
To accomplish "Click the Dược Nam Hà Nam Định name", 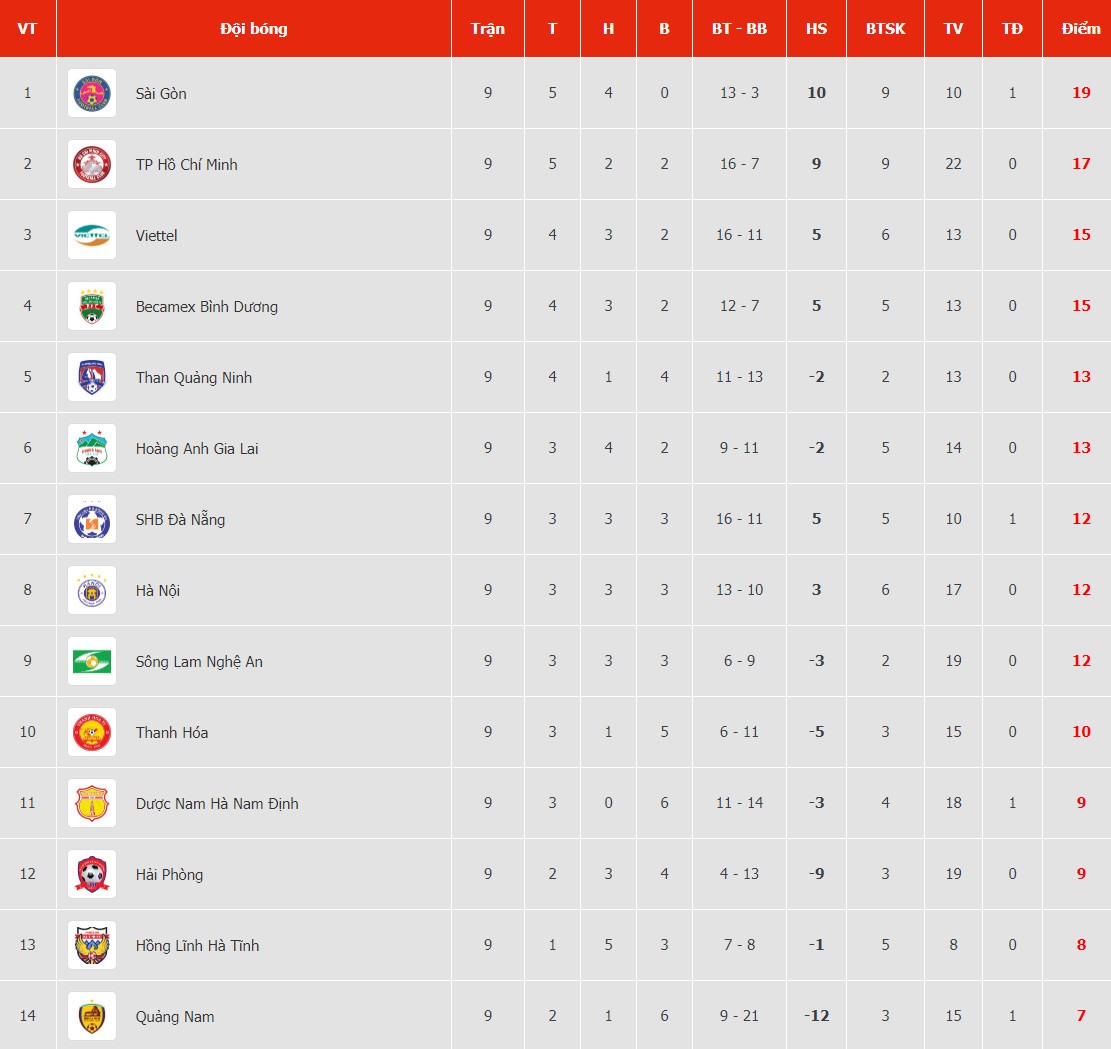I will (217, 804).
